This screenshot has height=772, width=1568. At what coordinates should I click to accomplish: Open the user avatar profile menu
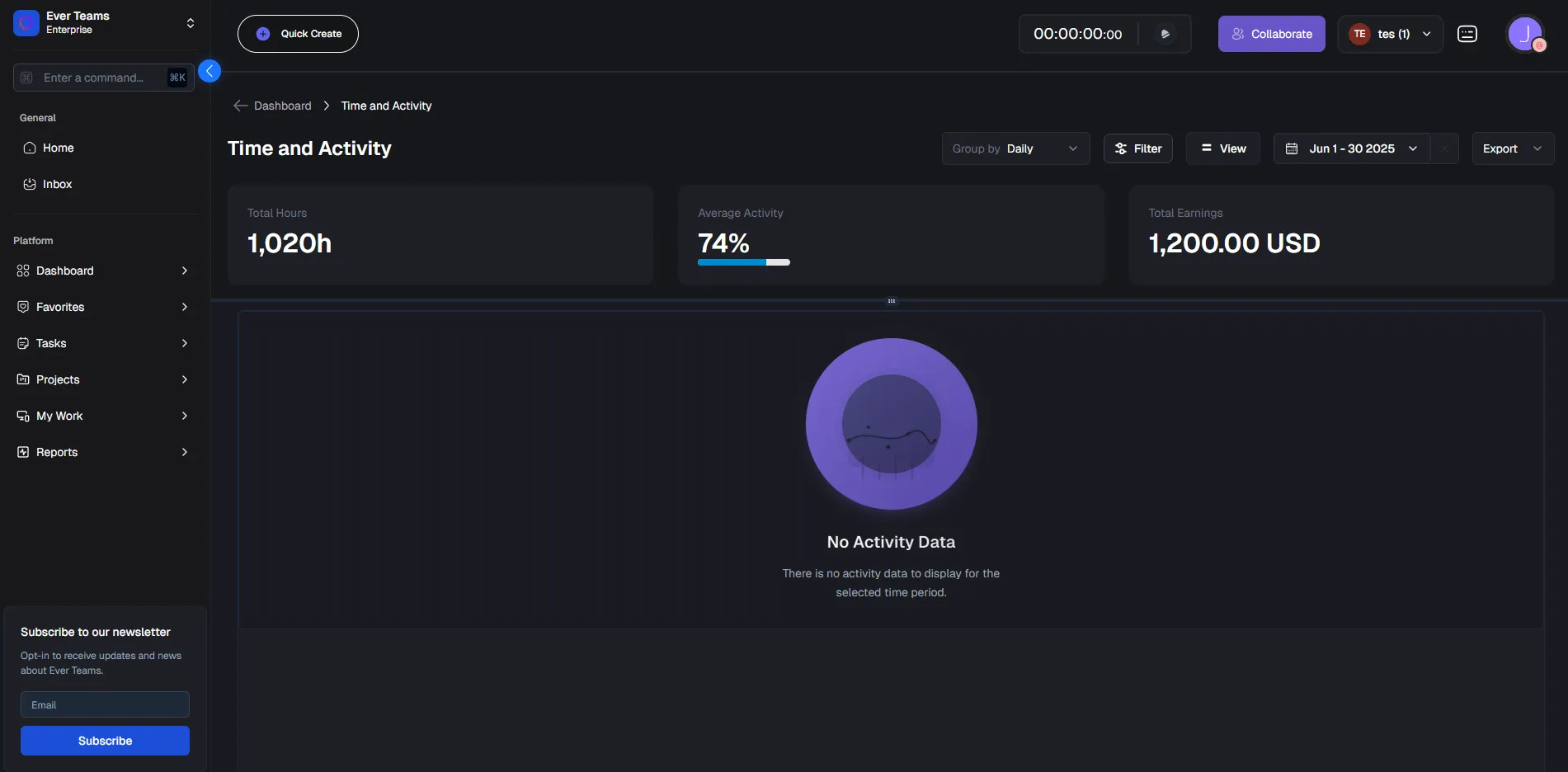(x=1525, y=34)
